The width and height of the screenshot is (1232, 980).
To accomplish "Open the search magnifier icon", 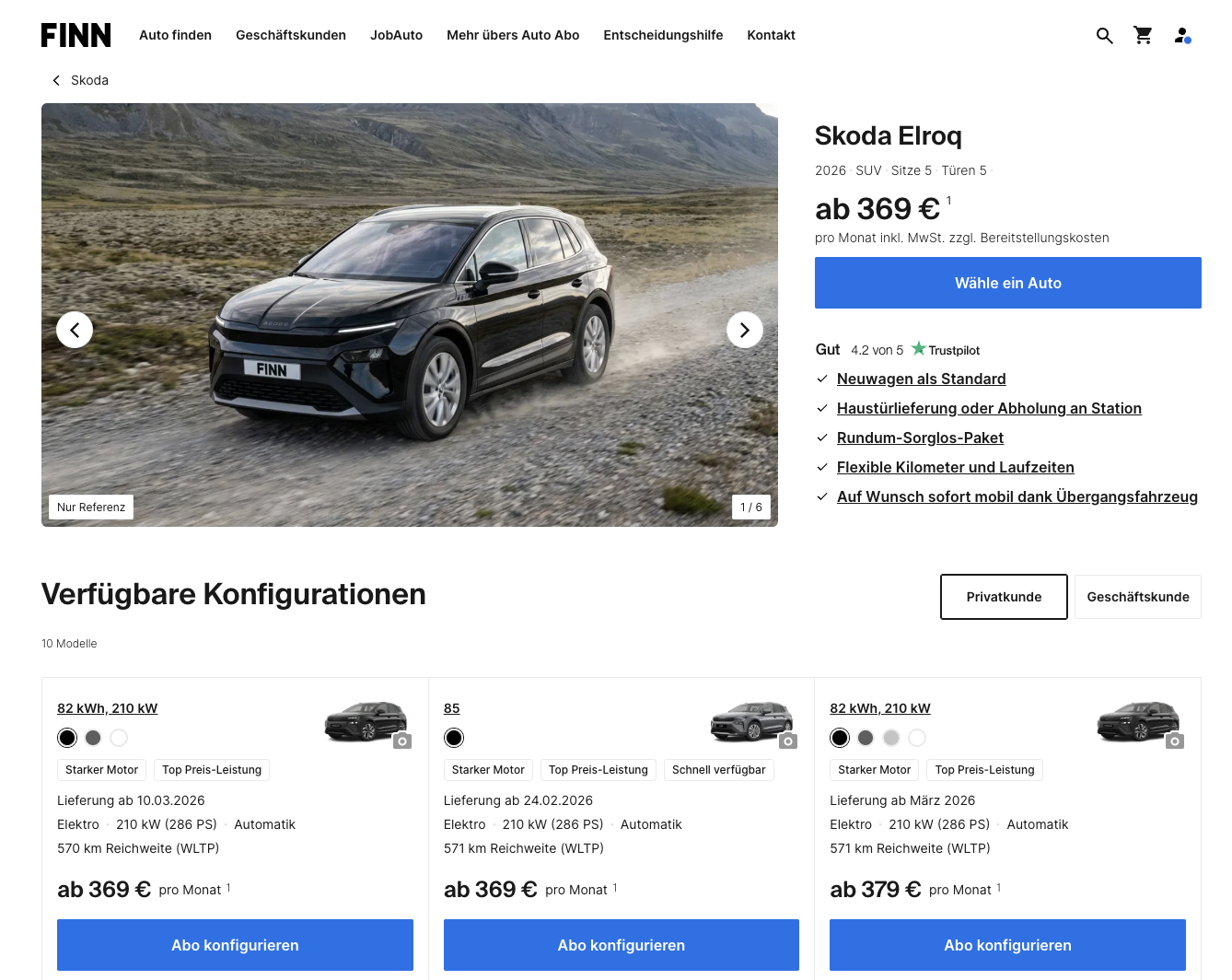I will coord(1105,36).
